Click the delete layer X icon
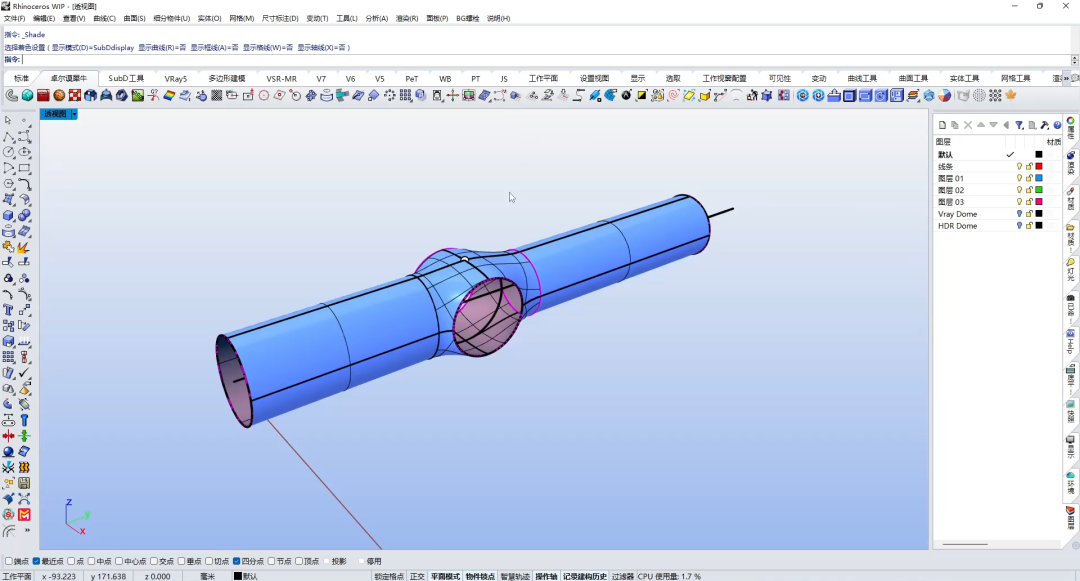The height and width of the screenshot is (581, 1080). pos(968,125)
